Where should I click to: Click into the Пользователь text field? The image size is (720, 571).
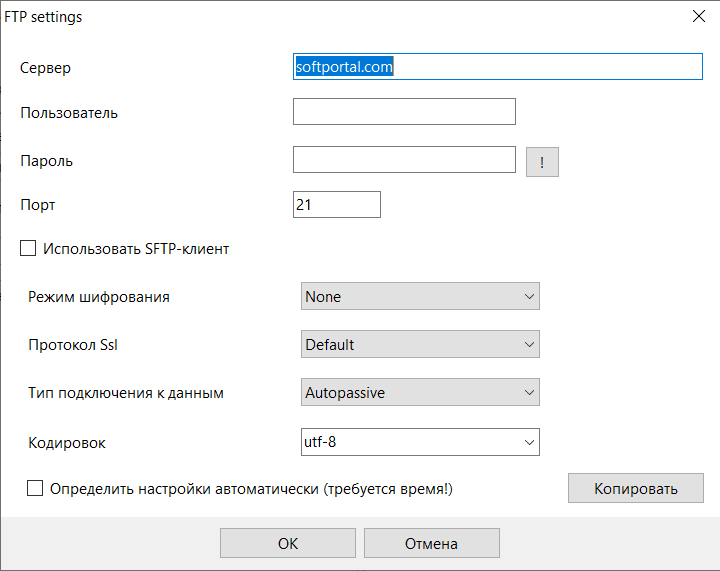point(404,112)
